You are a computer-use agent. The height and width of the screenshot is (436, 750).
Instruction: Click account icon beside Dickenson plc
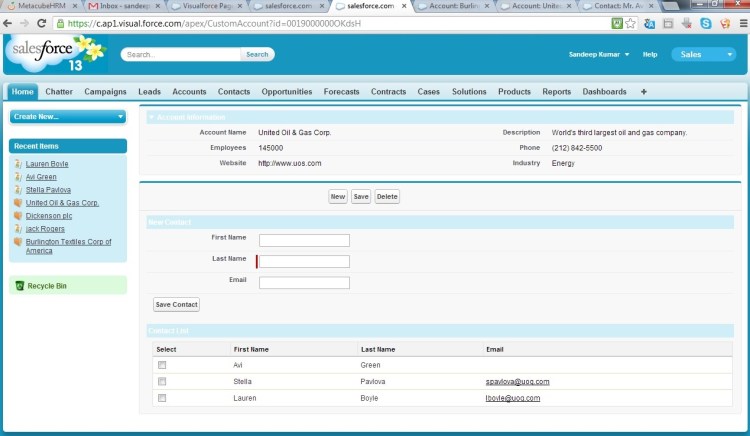click(x=18, y=215)
